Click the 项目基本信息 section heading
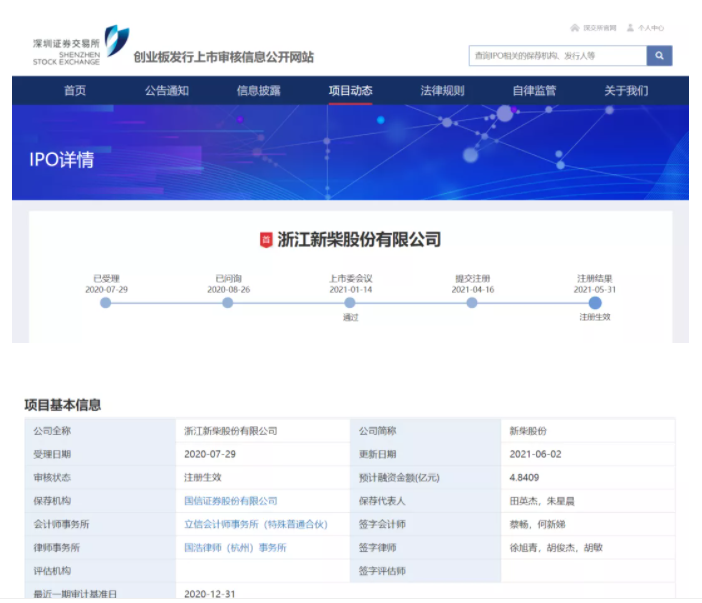Screen dimensions: 702x603 (x=63, y=405)
